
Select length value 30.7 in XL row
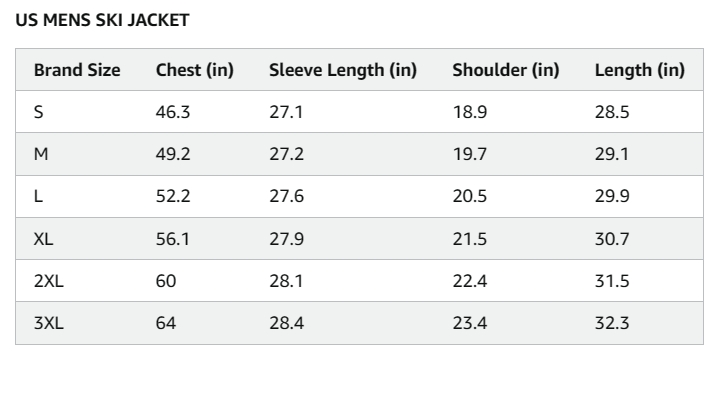(x=612, y=239)
